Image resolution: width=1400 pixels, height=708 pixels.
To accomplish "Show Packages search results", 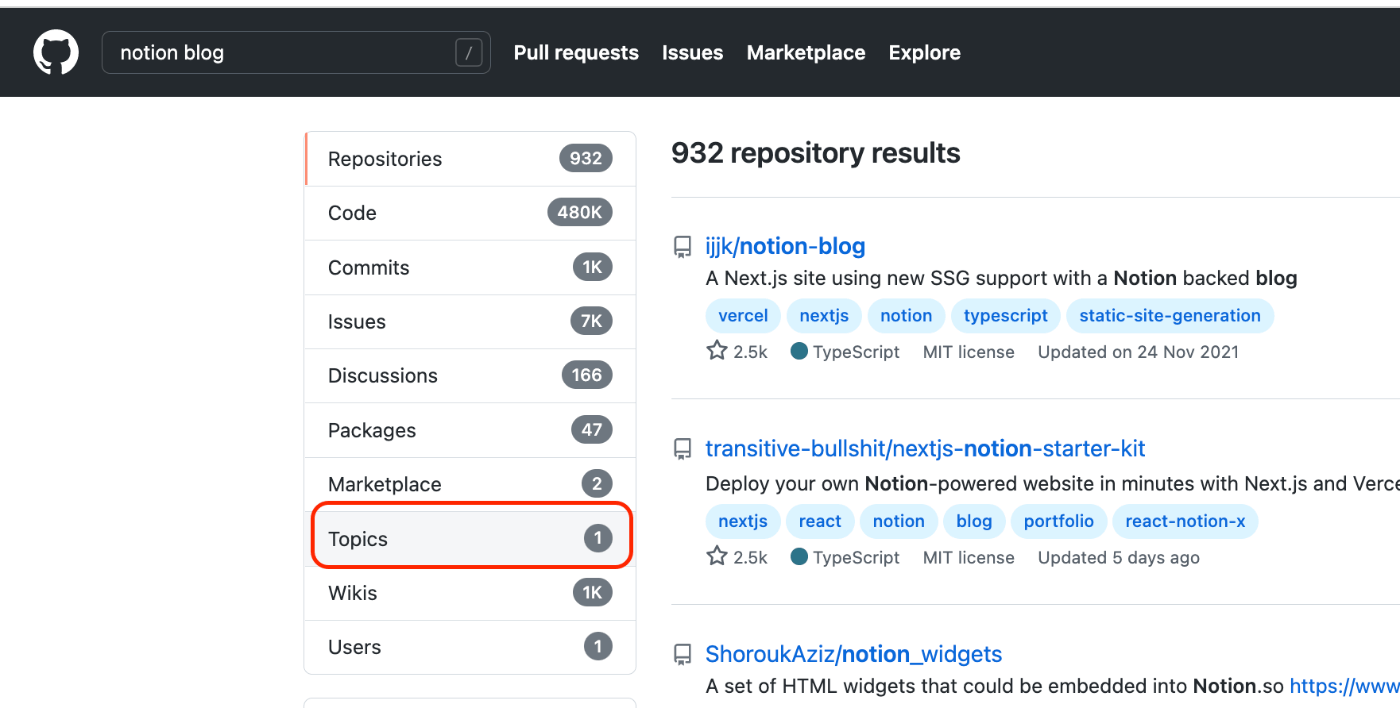I will [x=470, y=430].
